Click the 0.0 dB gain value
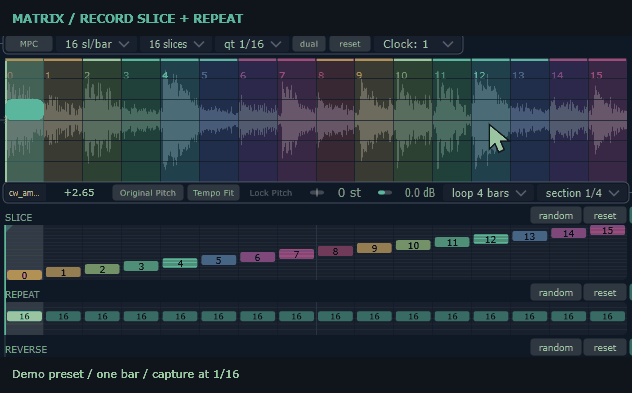This screenshot has height=393, width=632. pyautogui.click(x=420, y=193)
